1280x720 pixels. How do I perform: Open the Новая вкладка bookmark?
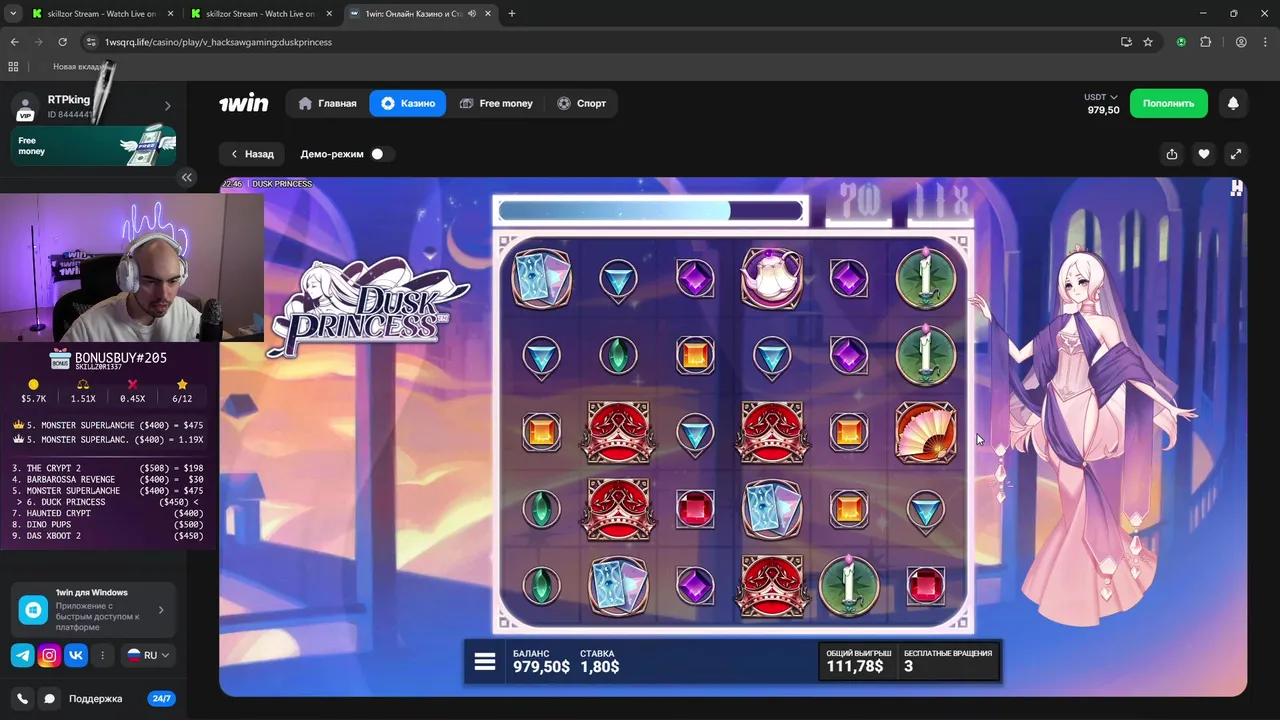pyautogui.click(x=78, y=66)
